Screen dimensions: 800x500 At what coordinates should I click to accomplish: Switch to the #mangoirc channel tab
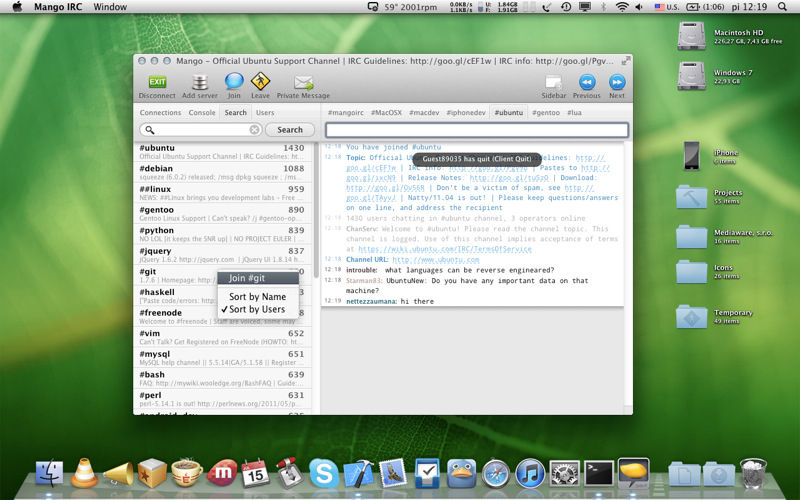pos(346,113)
